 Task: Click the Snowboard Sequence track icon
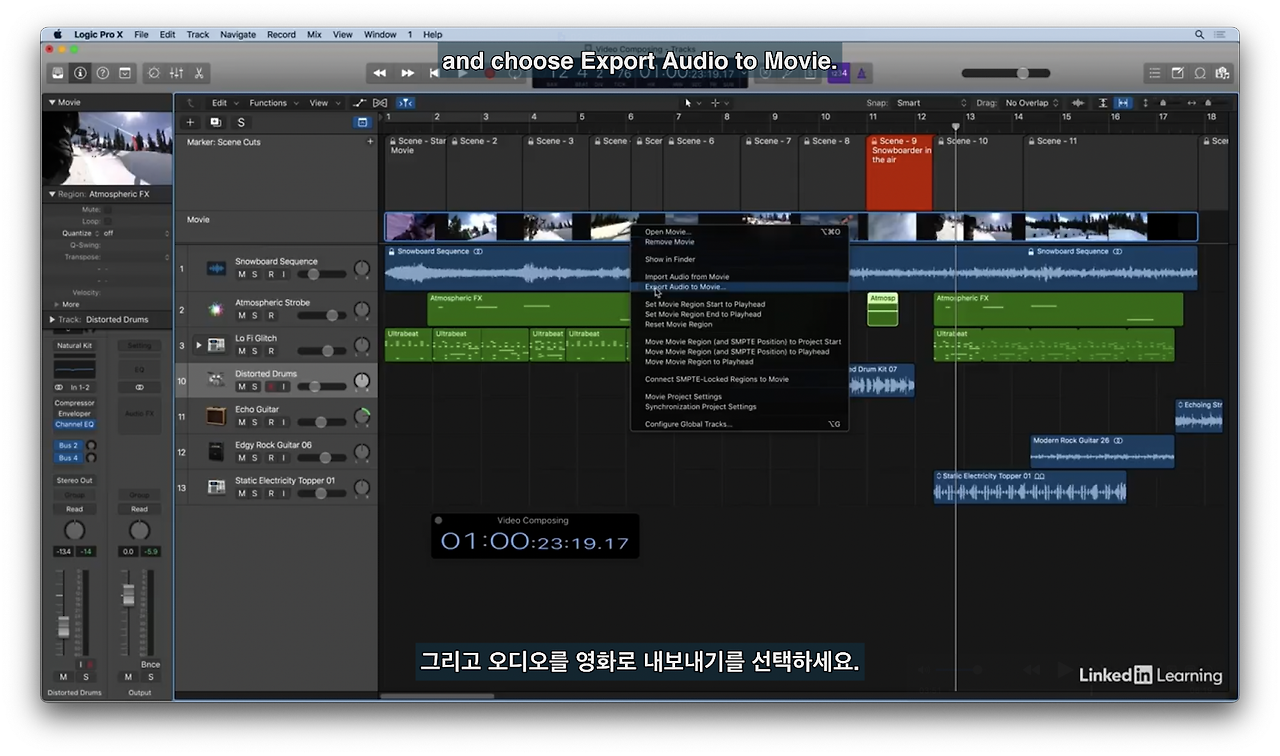[x=216, y=268]
